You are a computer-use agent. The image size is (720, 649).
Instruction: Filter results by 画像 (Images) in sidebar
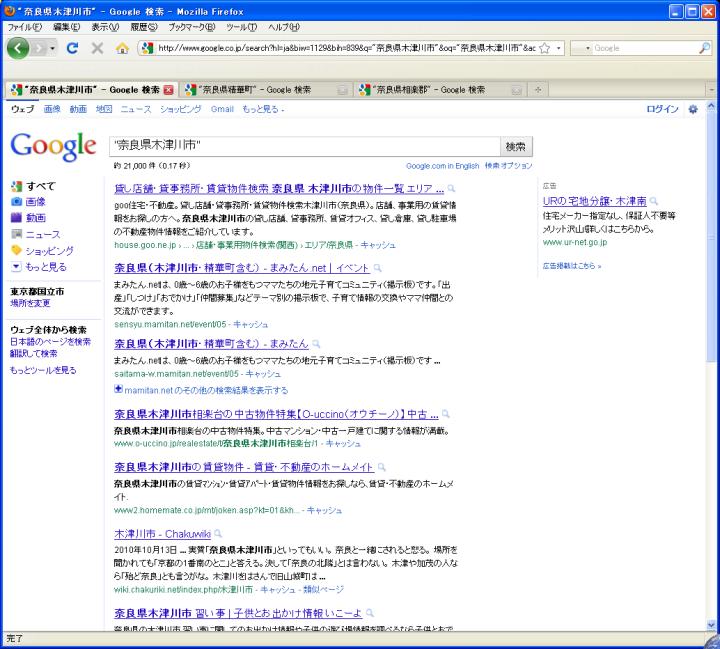click(34, 202)
